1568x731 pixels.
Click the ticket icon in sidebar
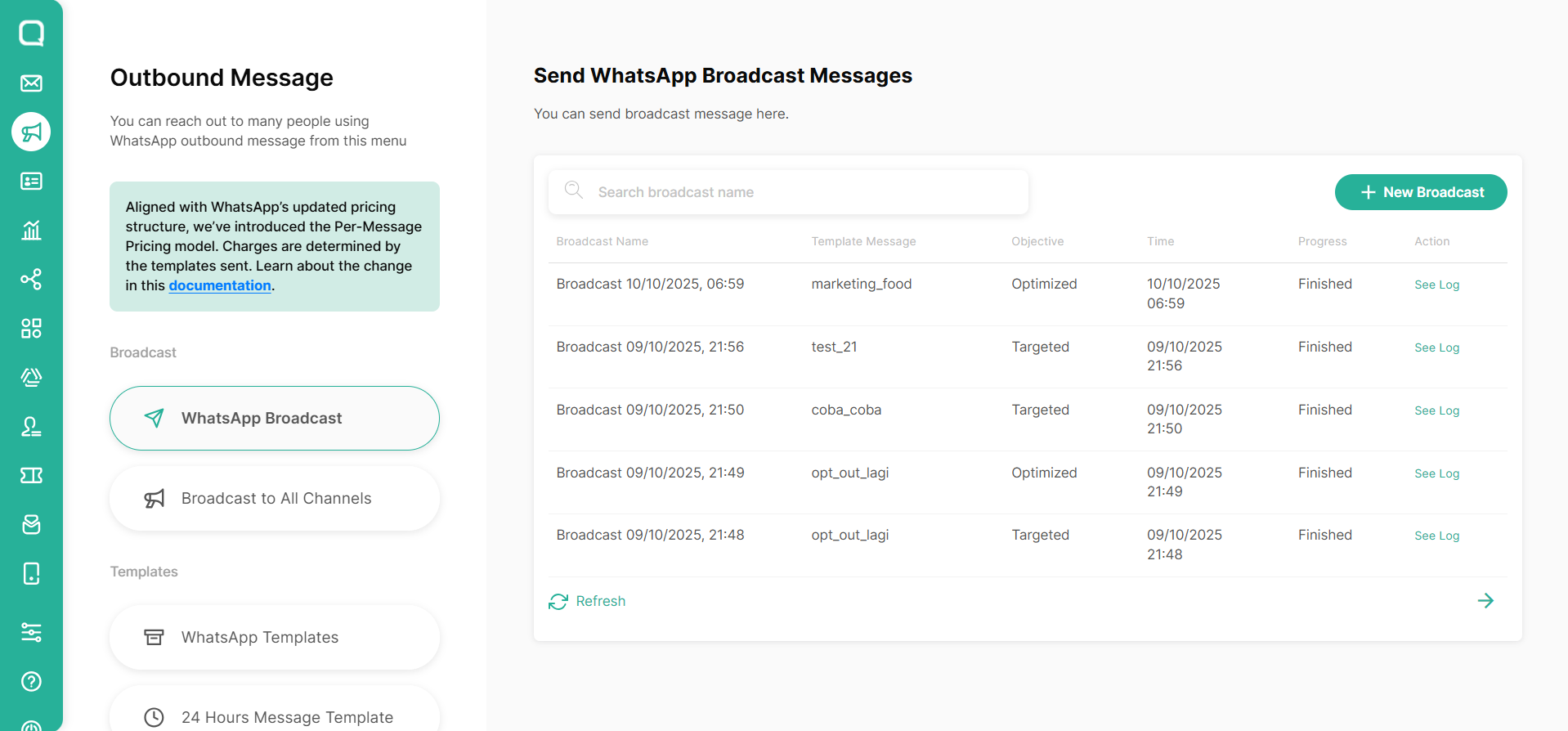point(31,476)
